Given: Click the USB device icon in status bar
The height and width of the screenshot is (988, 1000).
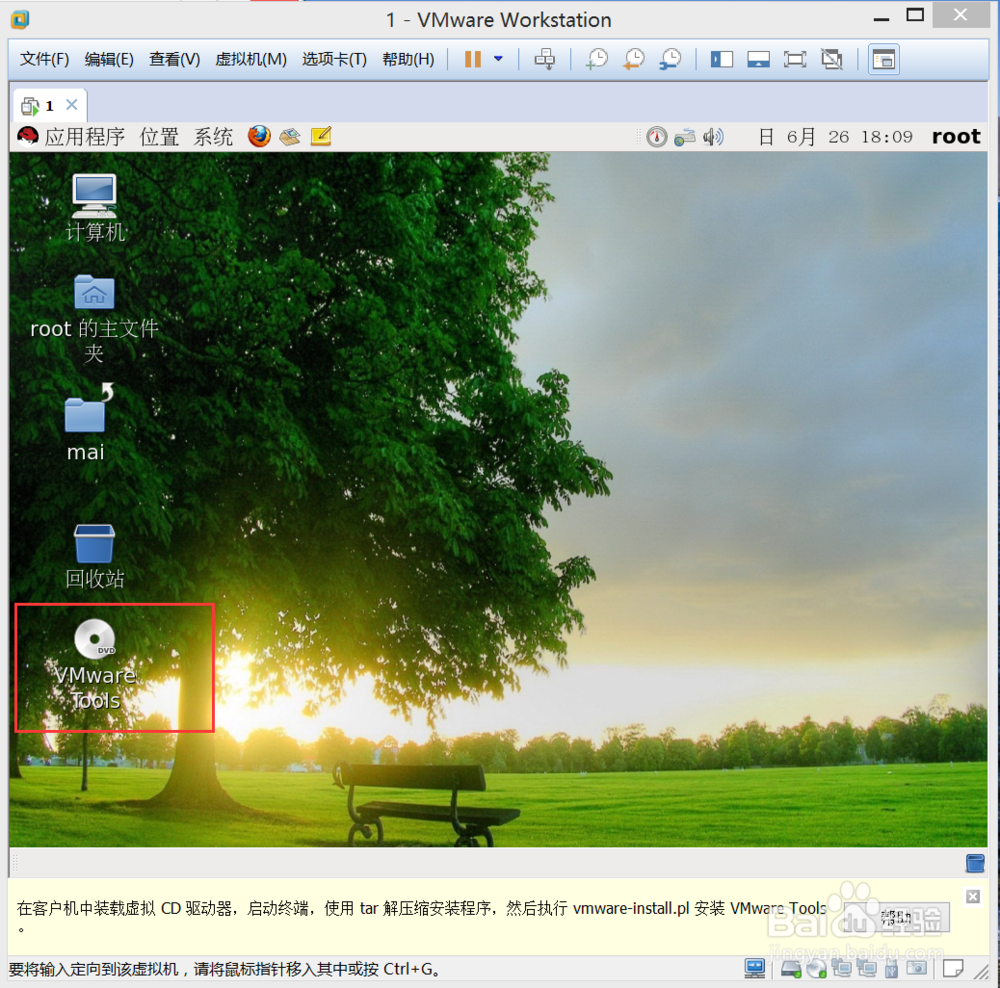Looking at the screenshot, I should coord(893,968).
